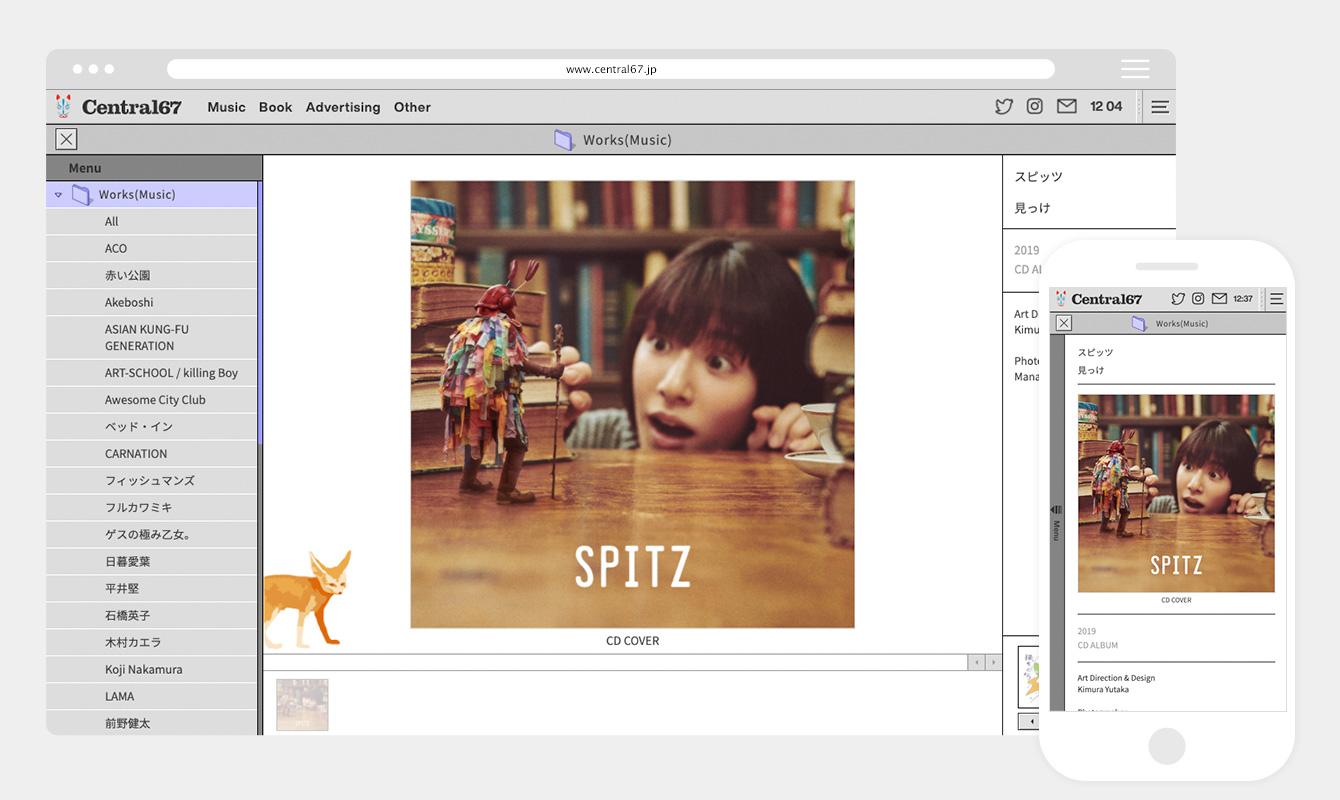The image size is (1340, 800).
Task: Click the browser chrome hamburger menu icon
Action: [x=1135, y=69]
